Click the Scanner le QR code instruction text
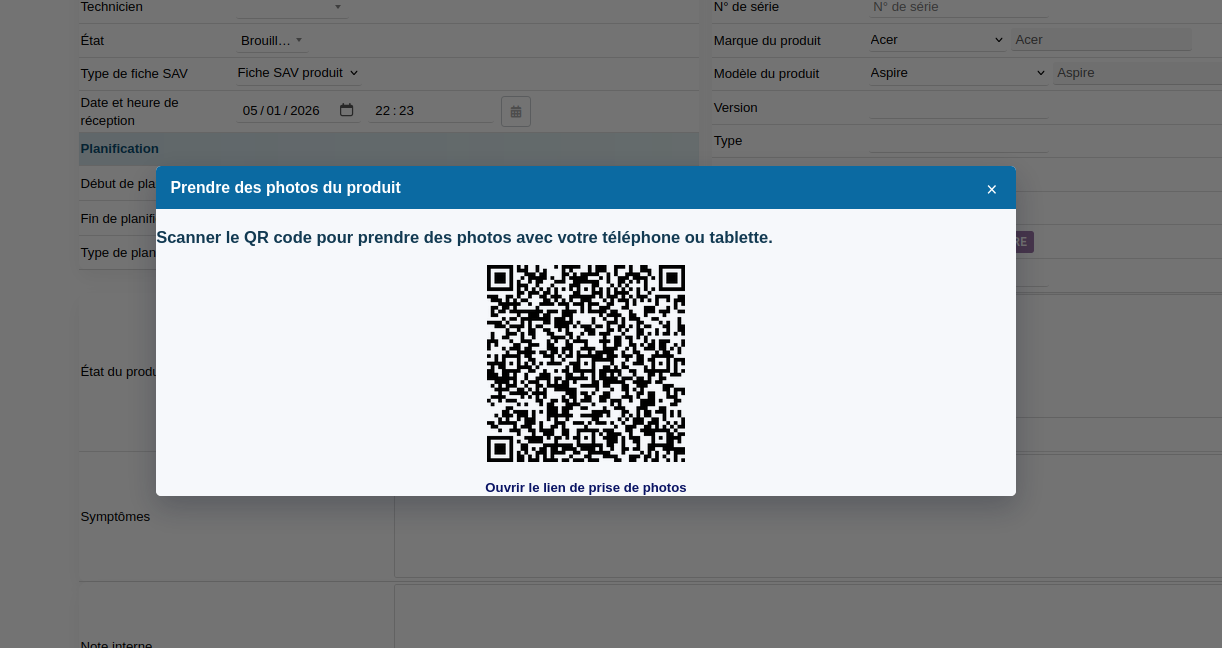 click(464, 238)
